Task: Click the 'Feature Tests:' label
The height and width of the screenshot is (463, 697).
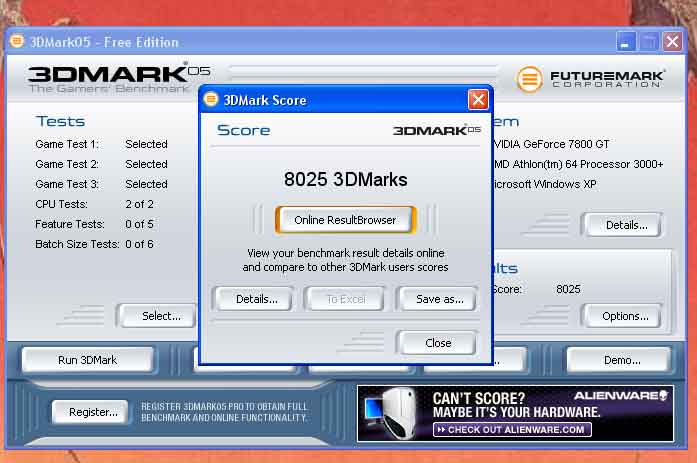Action: click(70, 224)
